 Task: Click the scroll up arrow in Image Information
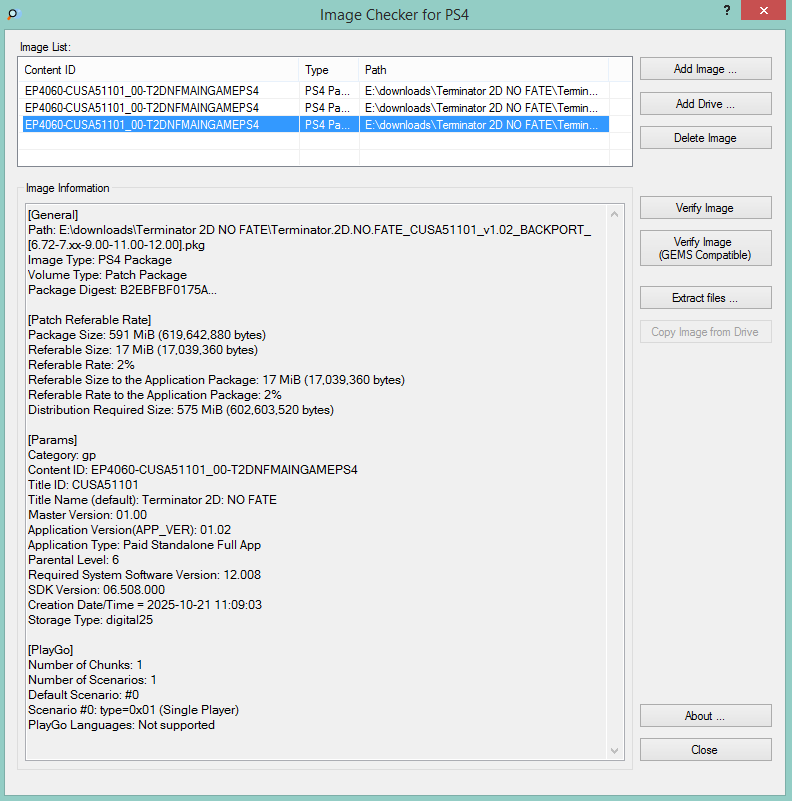(616, 212)
